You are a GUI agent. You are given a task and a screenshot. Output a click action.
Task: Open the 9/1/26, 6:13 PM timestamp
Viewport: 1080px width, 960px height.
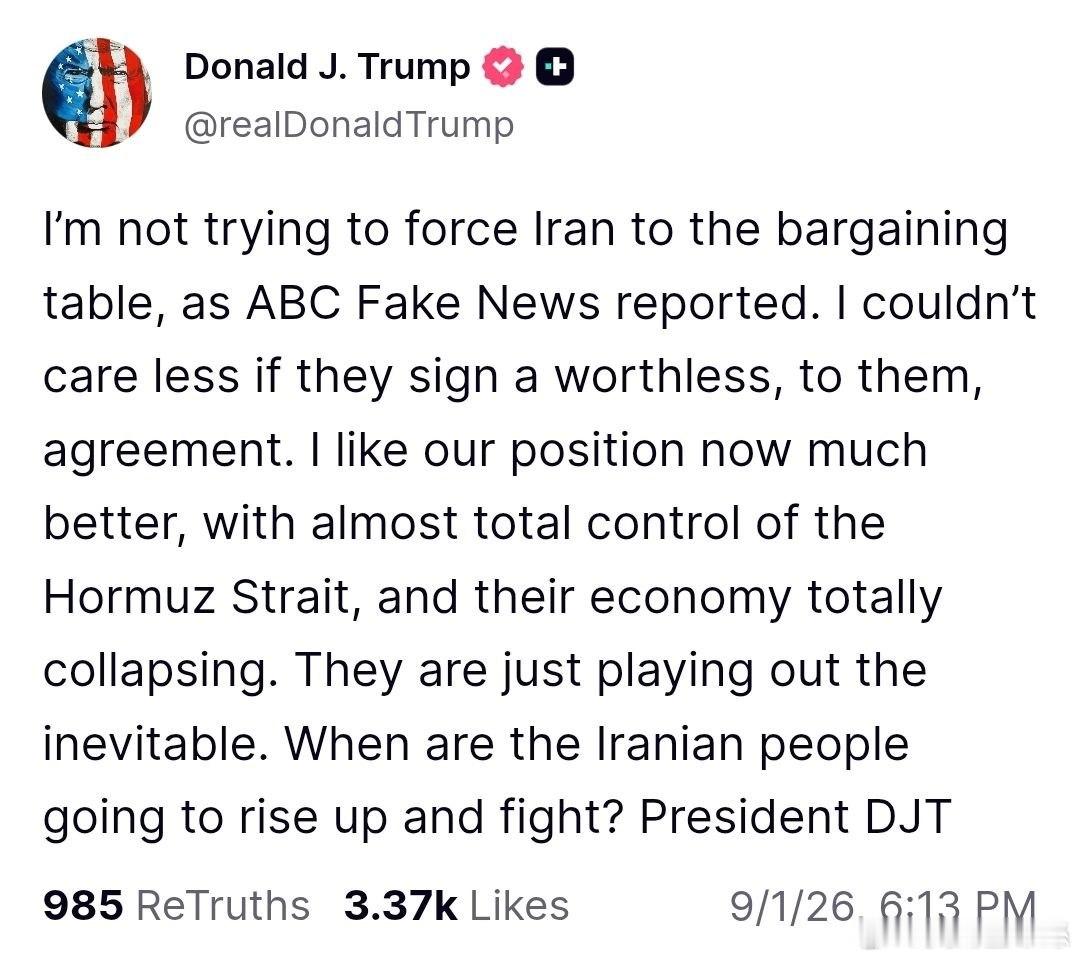(884, 906)
